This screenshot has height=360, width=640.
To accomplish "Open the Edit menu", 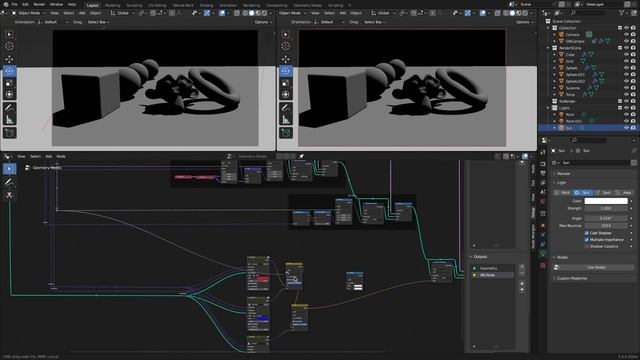I will pos(25,4).
